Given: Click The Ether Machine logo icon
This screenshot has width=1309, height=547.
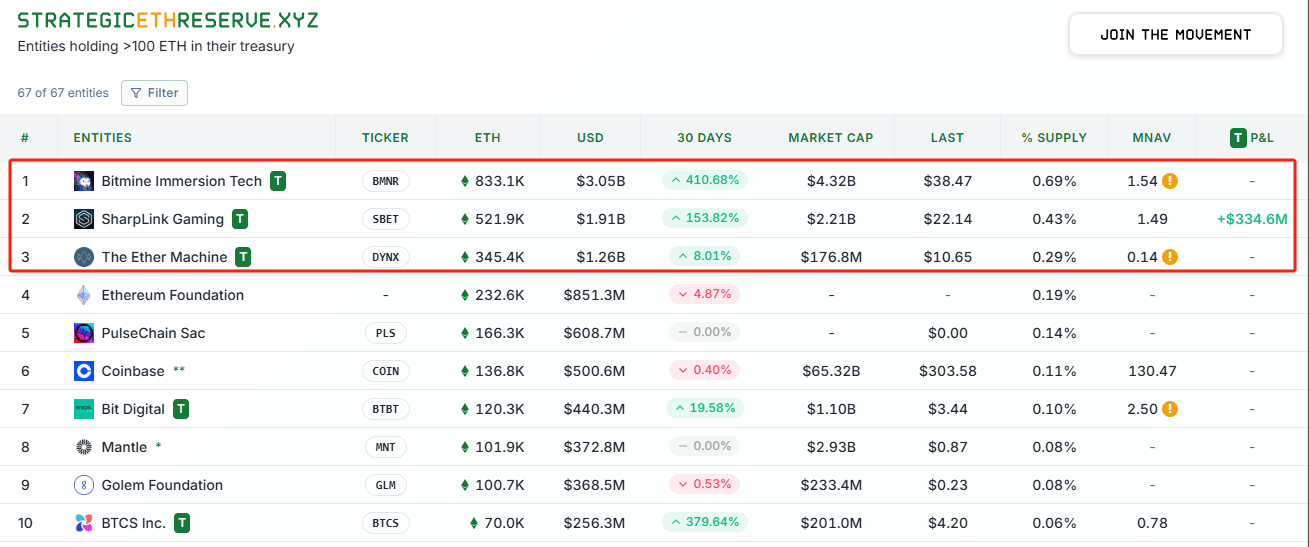Looking at the screenshot, I should 84,257.
